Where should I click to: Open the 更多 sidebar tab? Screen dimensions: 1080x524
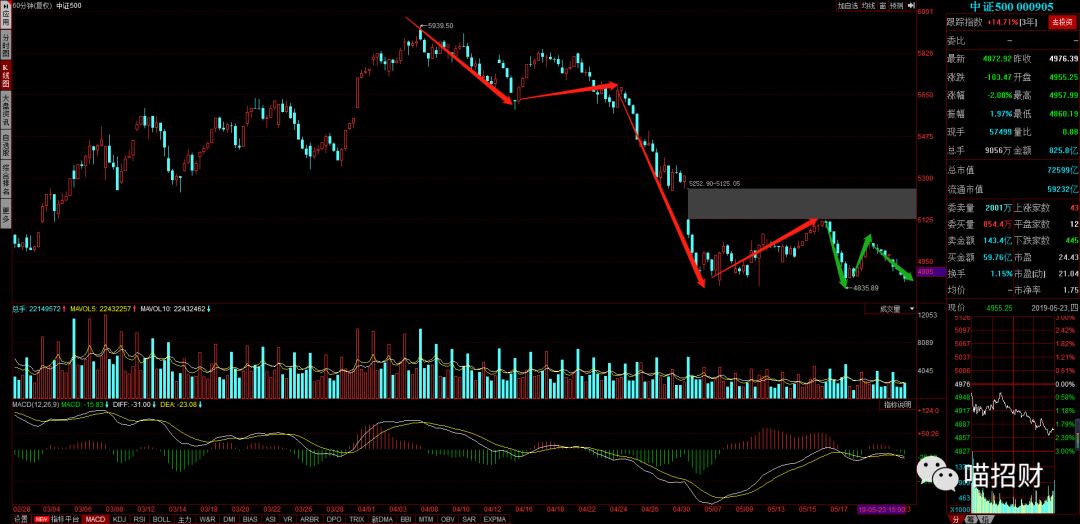[6, 213]
